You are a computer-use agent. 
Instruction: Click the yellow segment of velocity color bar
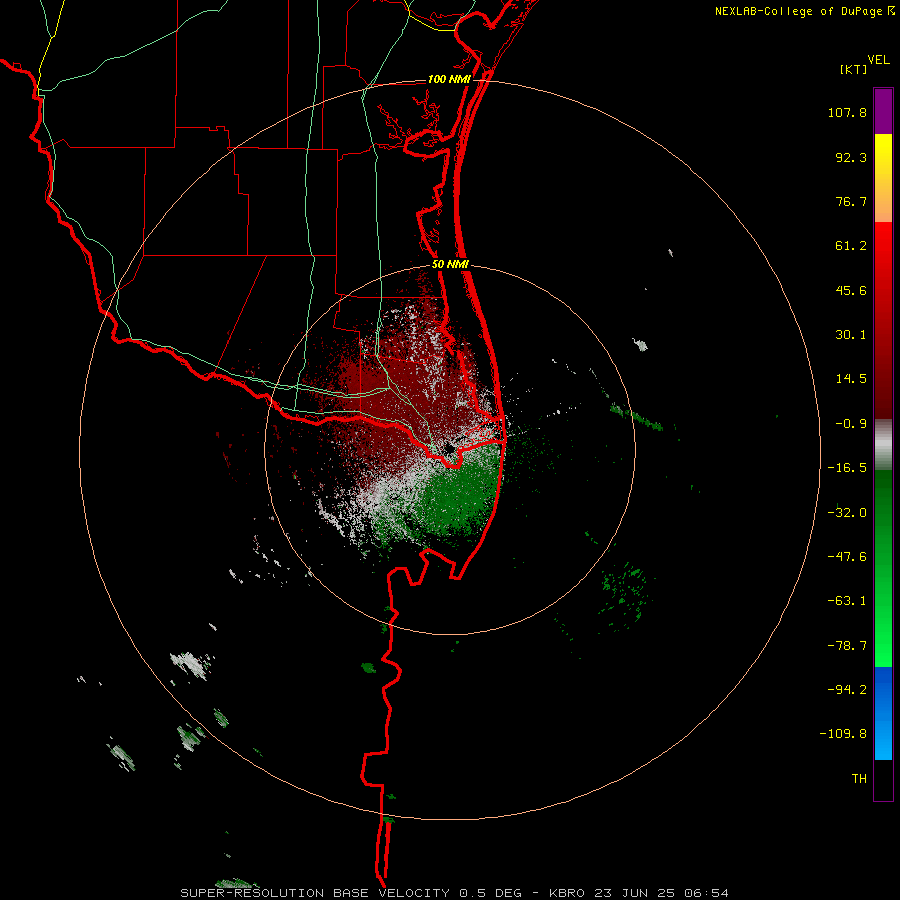point(883,152)
